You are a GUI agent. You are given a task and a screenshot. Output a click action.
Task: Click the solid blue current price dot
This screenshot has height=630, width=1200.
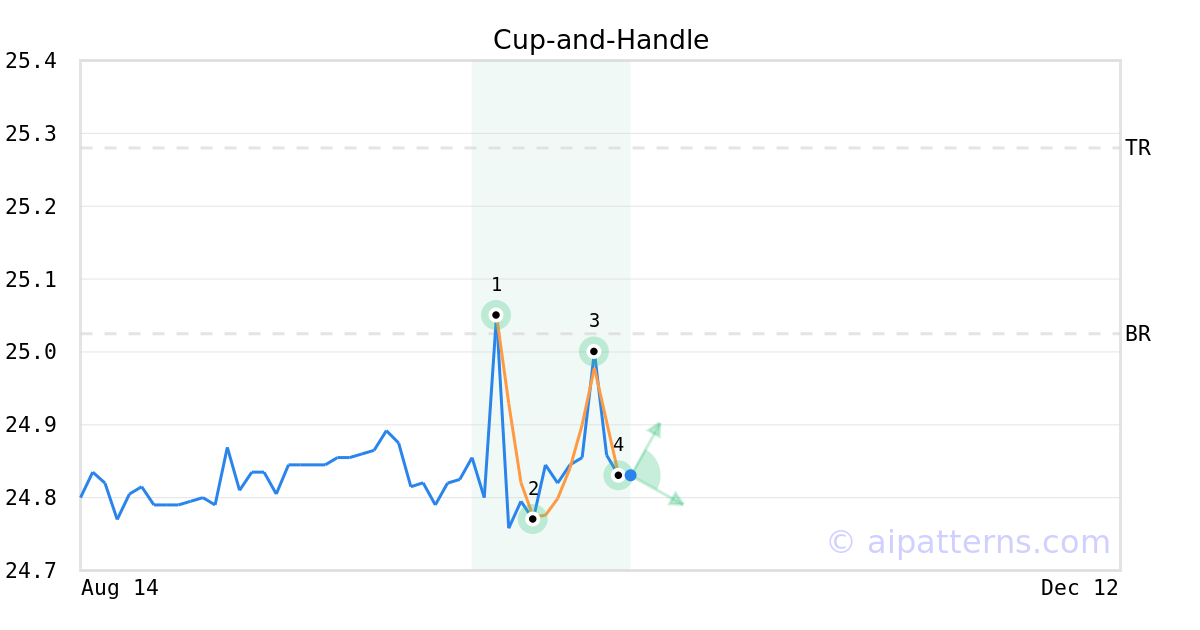tap(631, 475)
